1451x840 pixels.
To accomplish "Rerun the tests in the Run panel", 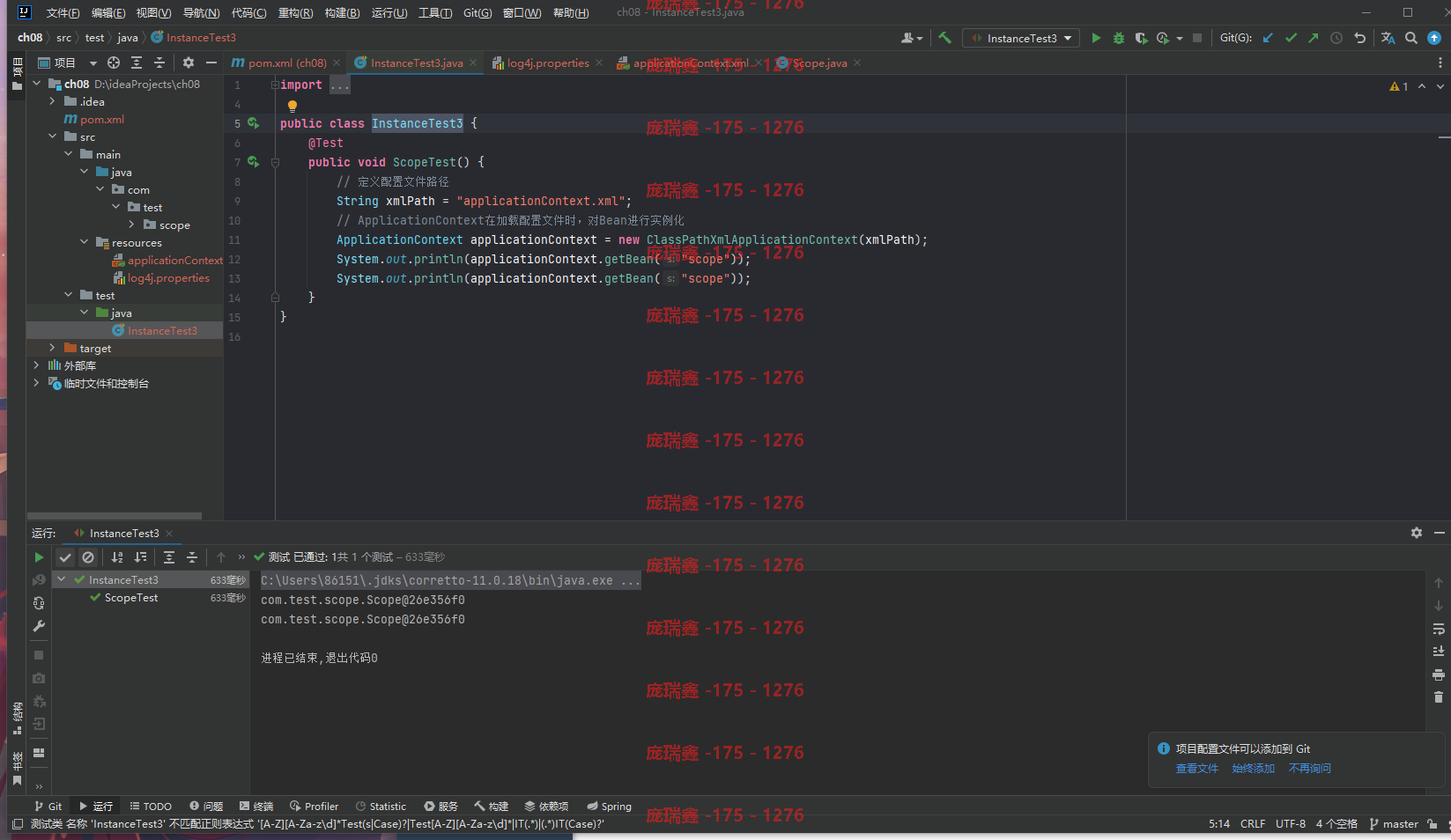I will (39, 557).
